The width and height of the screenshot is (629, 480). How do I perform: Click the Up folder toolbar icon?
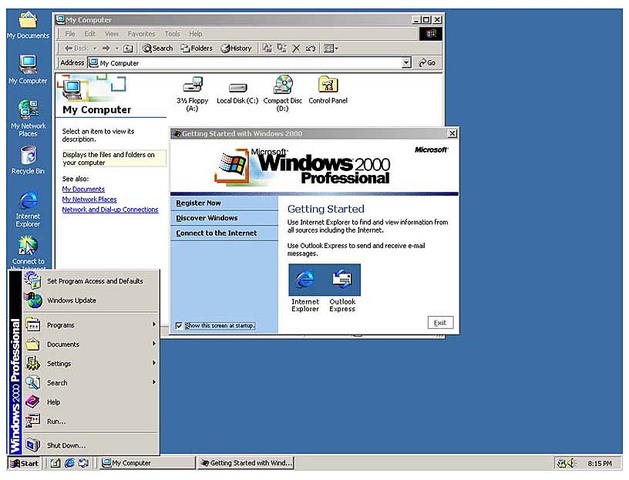(128, 49)
